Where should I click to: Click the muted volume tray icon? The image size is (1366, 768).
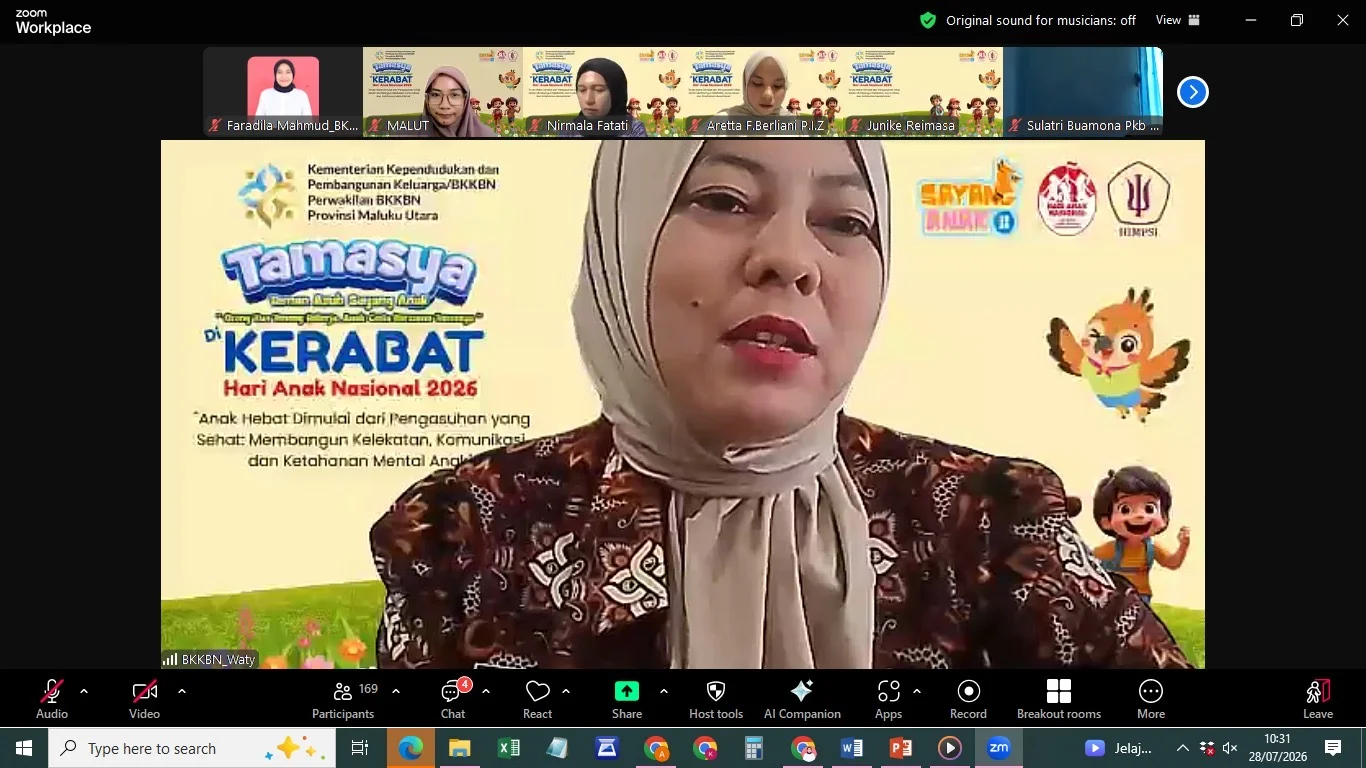click(x=1231, y=748)
